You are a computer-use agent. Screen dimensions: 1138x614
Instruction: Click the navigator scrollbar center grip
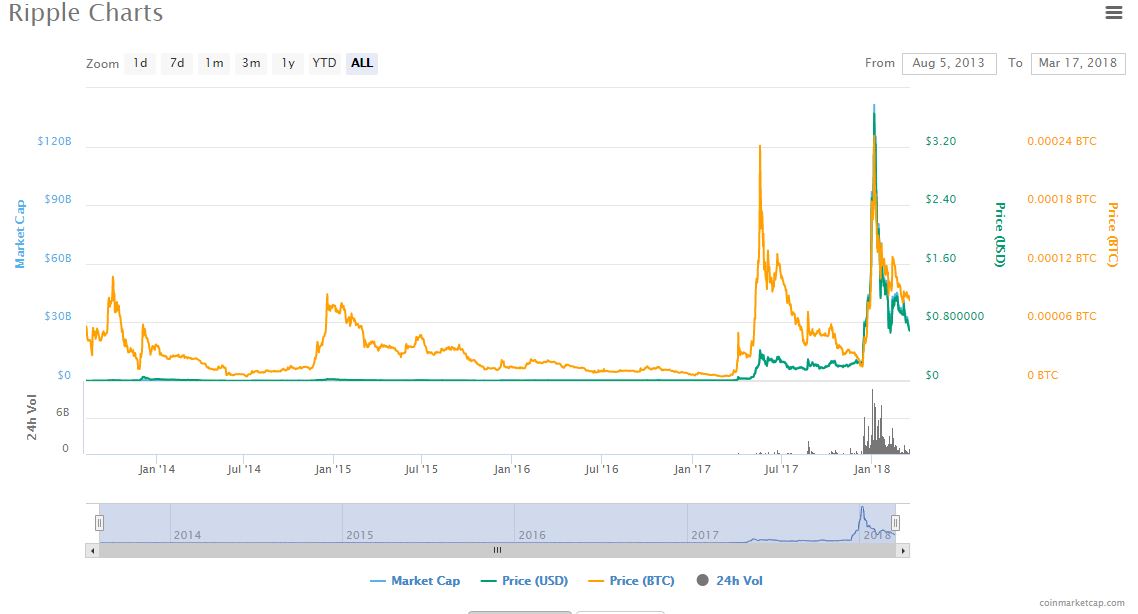point(497,550)
